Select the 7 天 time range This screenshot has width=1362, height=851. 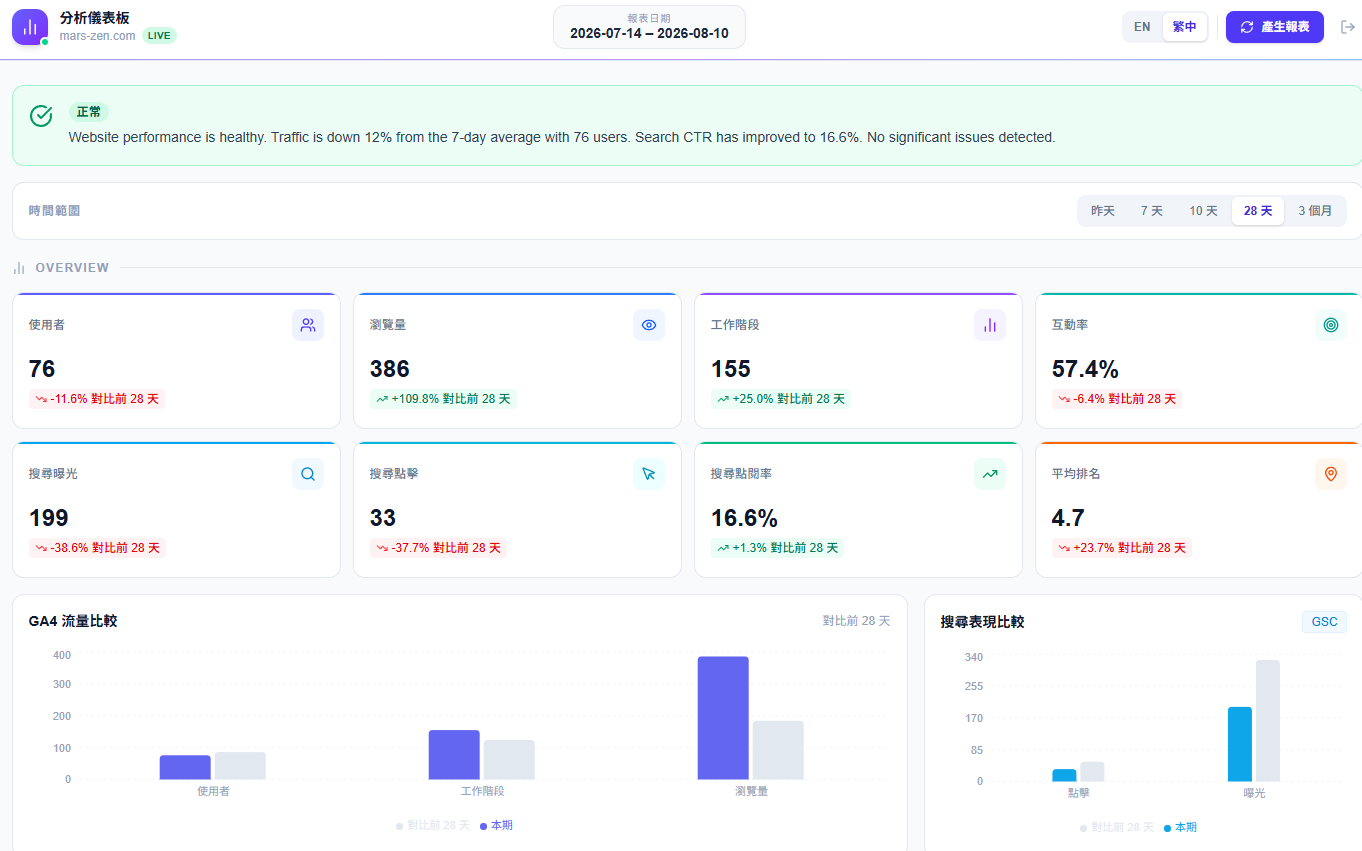[x=1152, y=211]
